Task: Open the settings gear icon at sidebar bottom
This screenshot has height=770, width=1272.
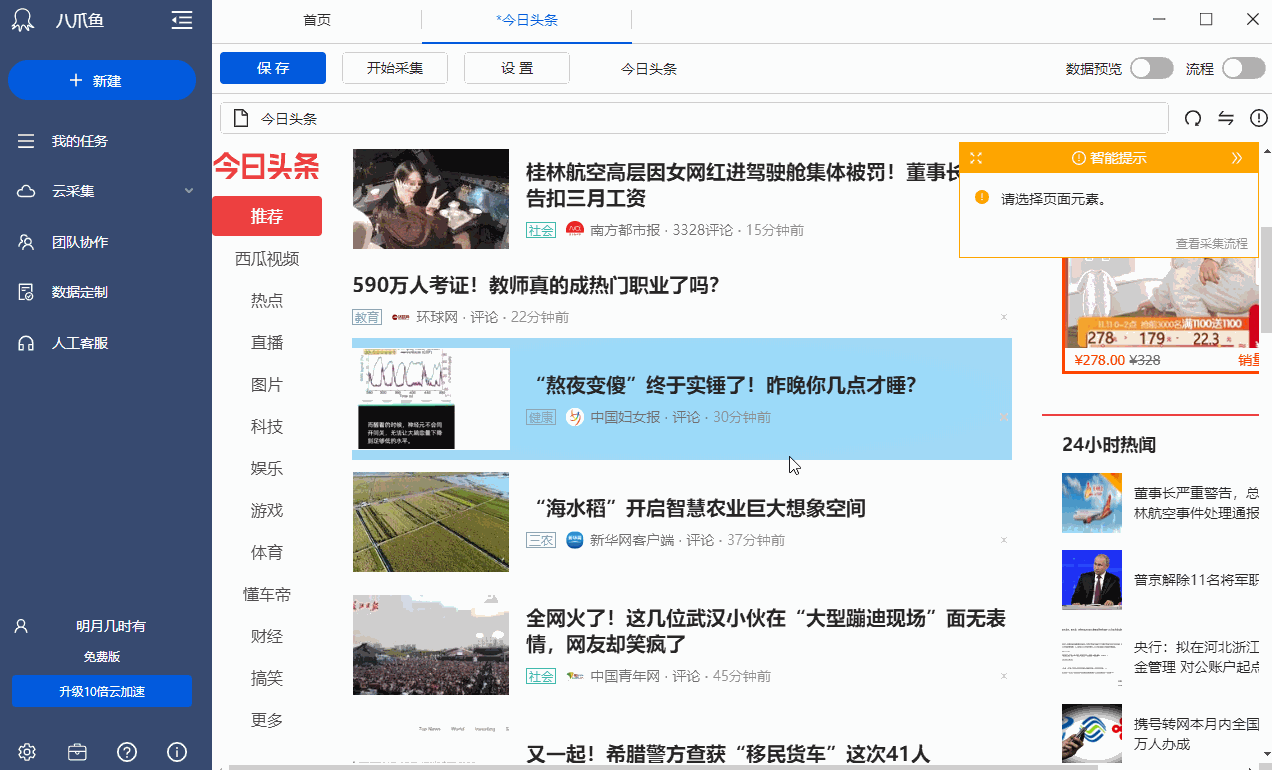Action: point(27,752)
